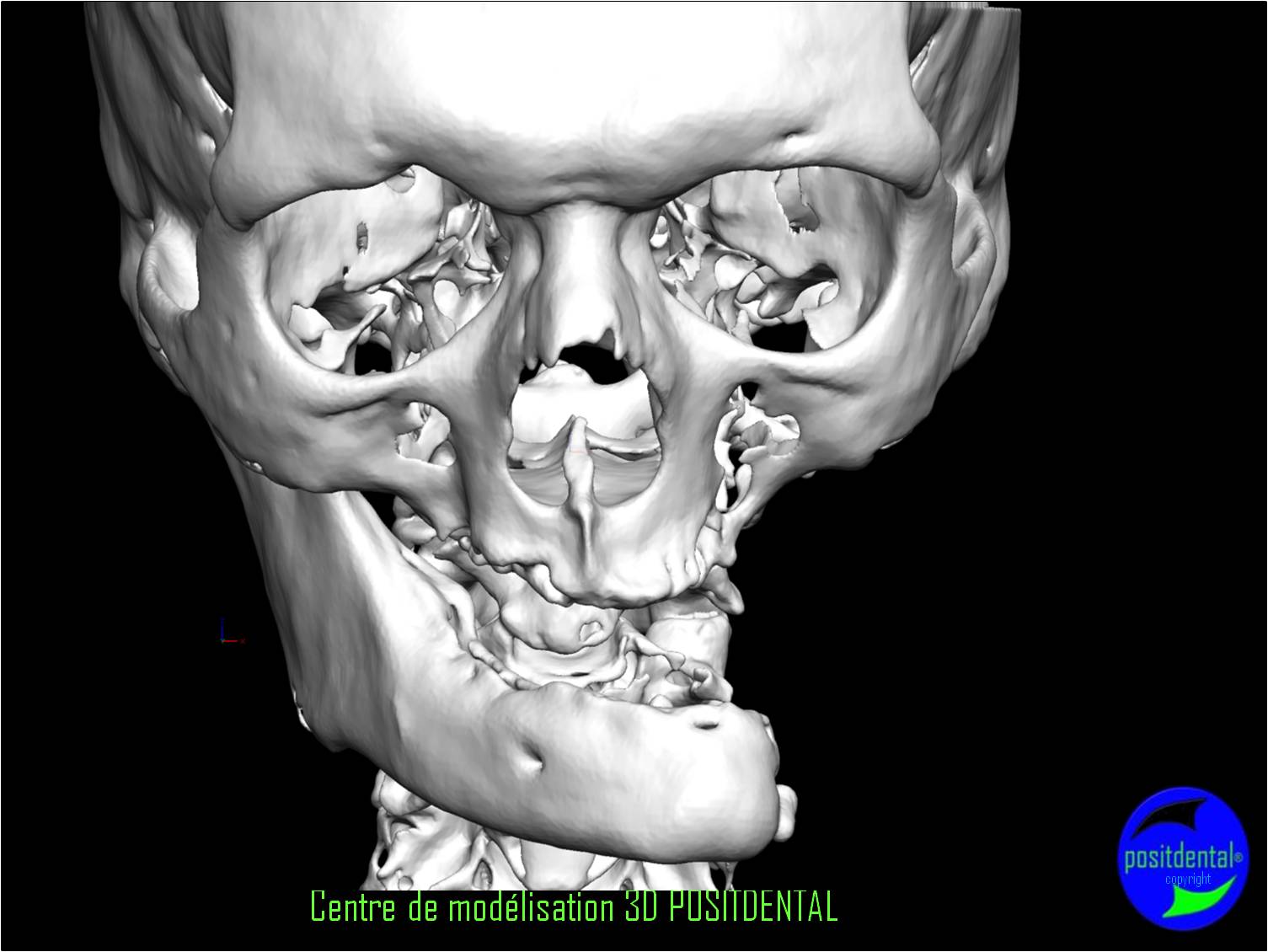
Task: Select the deviated chin tip of the mandible
Action: (x=741, y=784)
